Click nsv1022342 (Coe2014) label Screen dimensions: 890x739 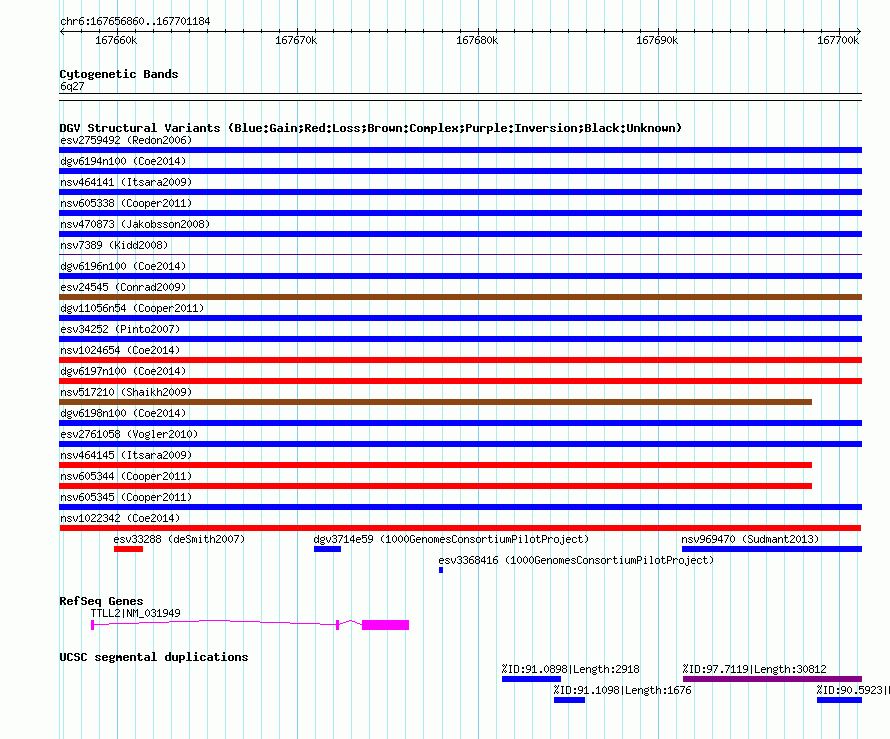pos(120,518)
